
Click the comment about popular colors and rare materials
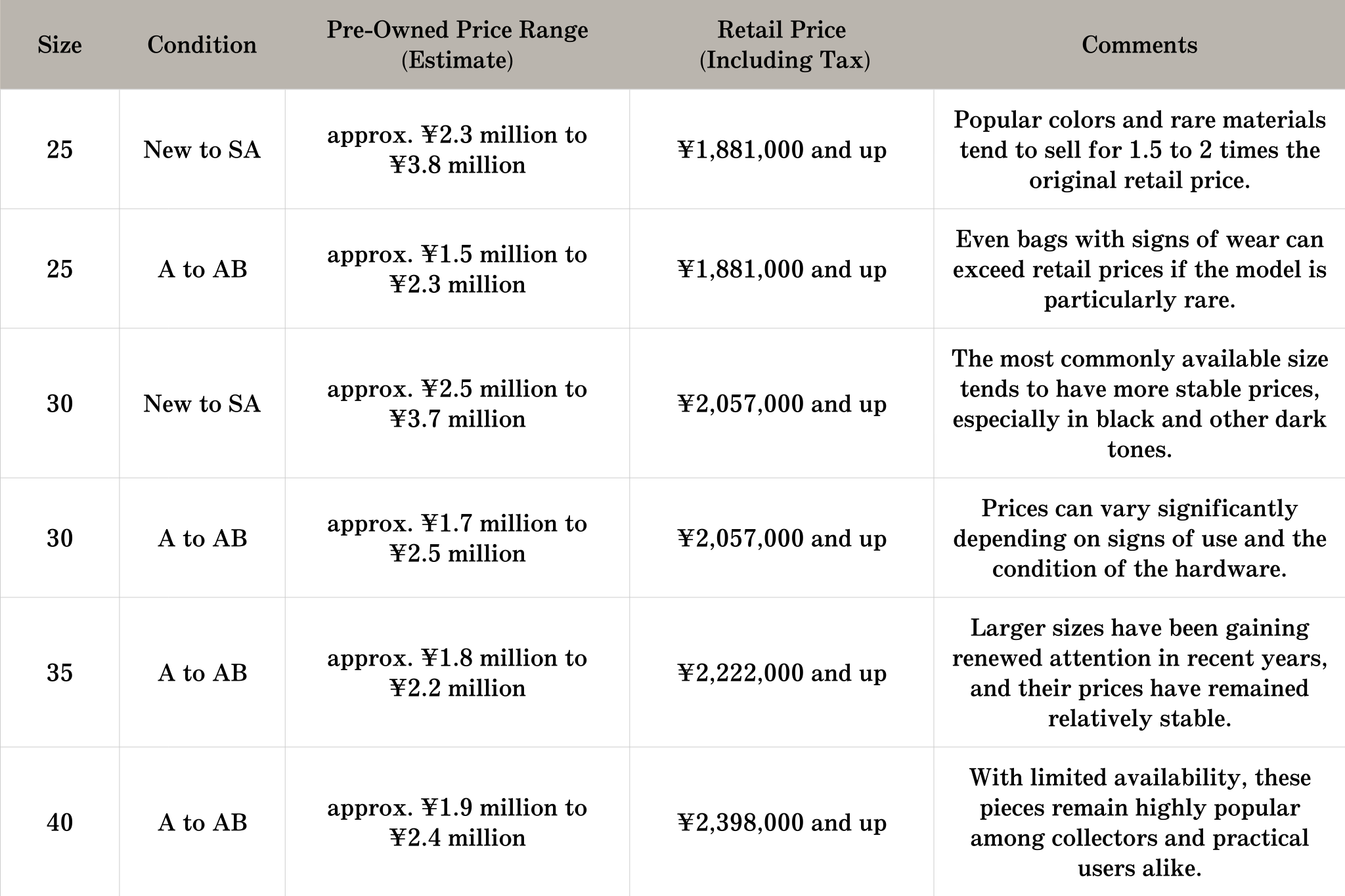tap(1139, 150)
